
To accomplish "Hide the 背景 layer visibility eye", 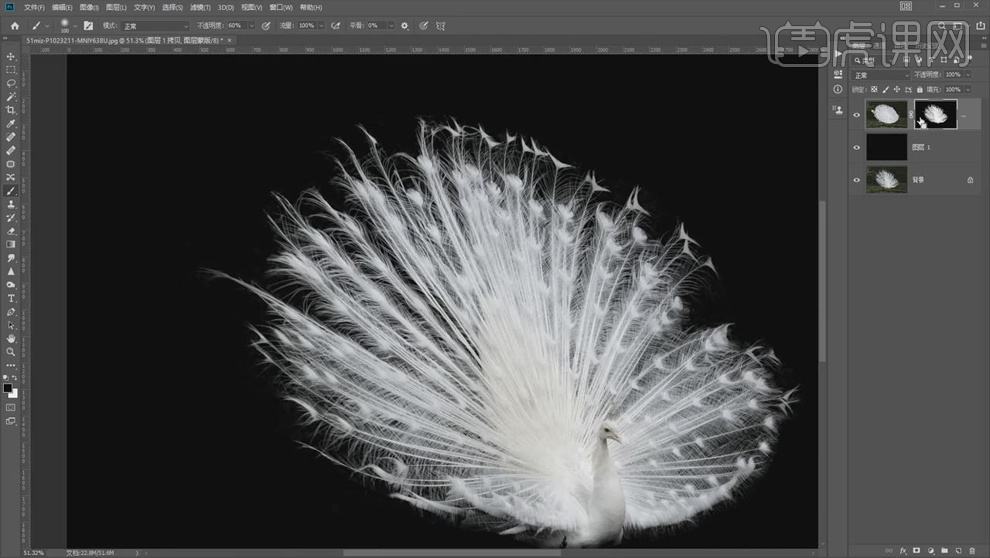I will tap(856, 180).
